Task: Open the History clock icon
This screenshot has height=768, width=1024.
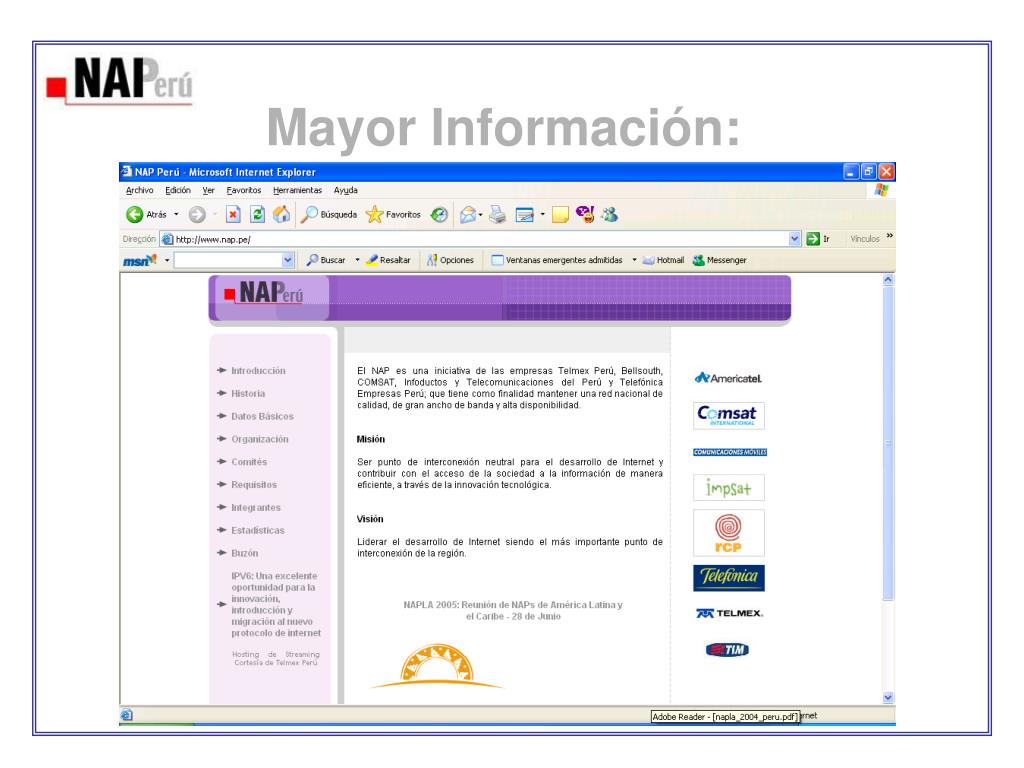Action: [440, 214]
